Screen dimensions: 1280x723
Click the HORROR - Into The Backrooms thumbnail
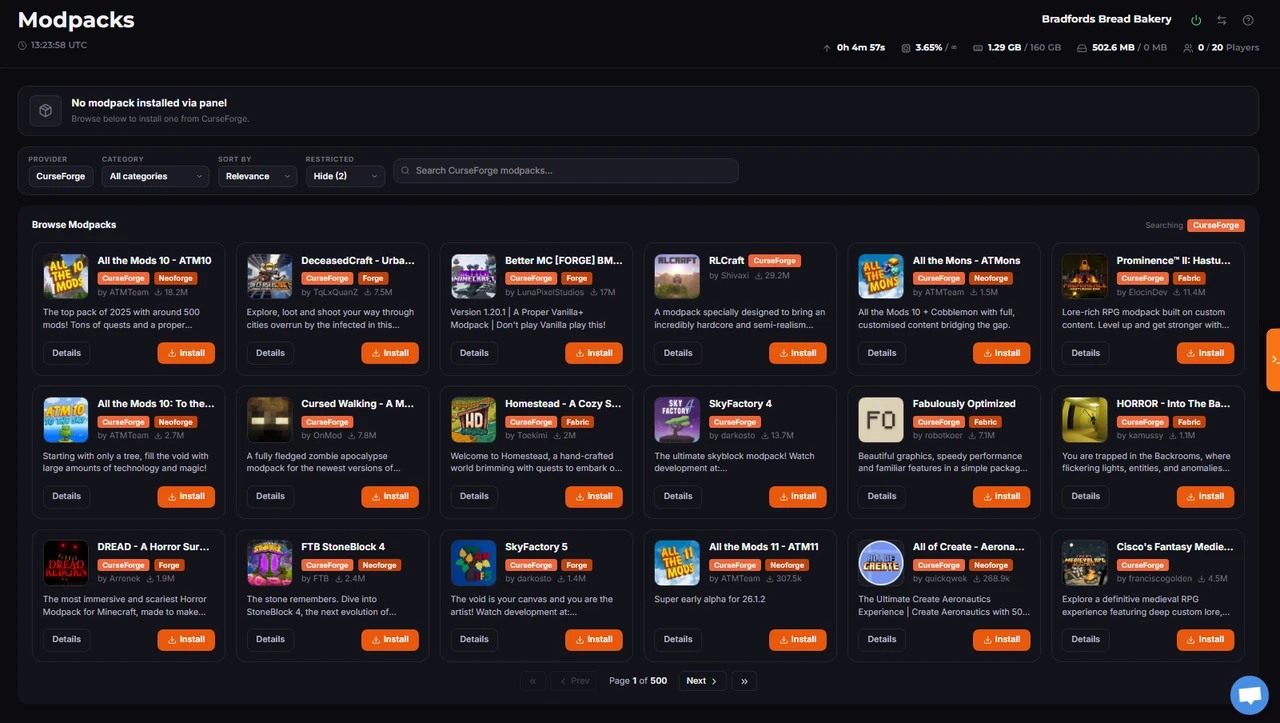click(x=1086, y=420)
